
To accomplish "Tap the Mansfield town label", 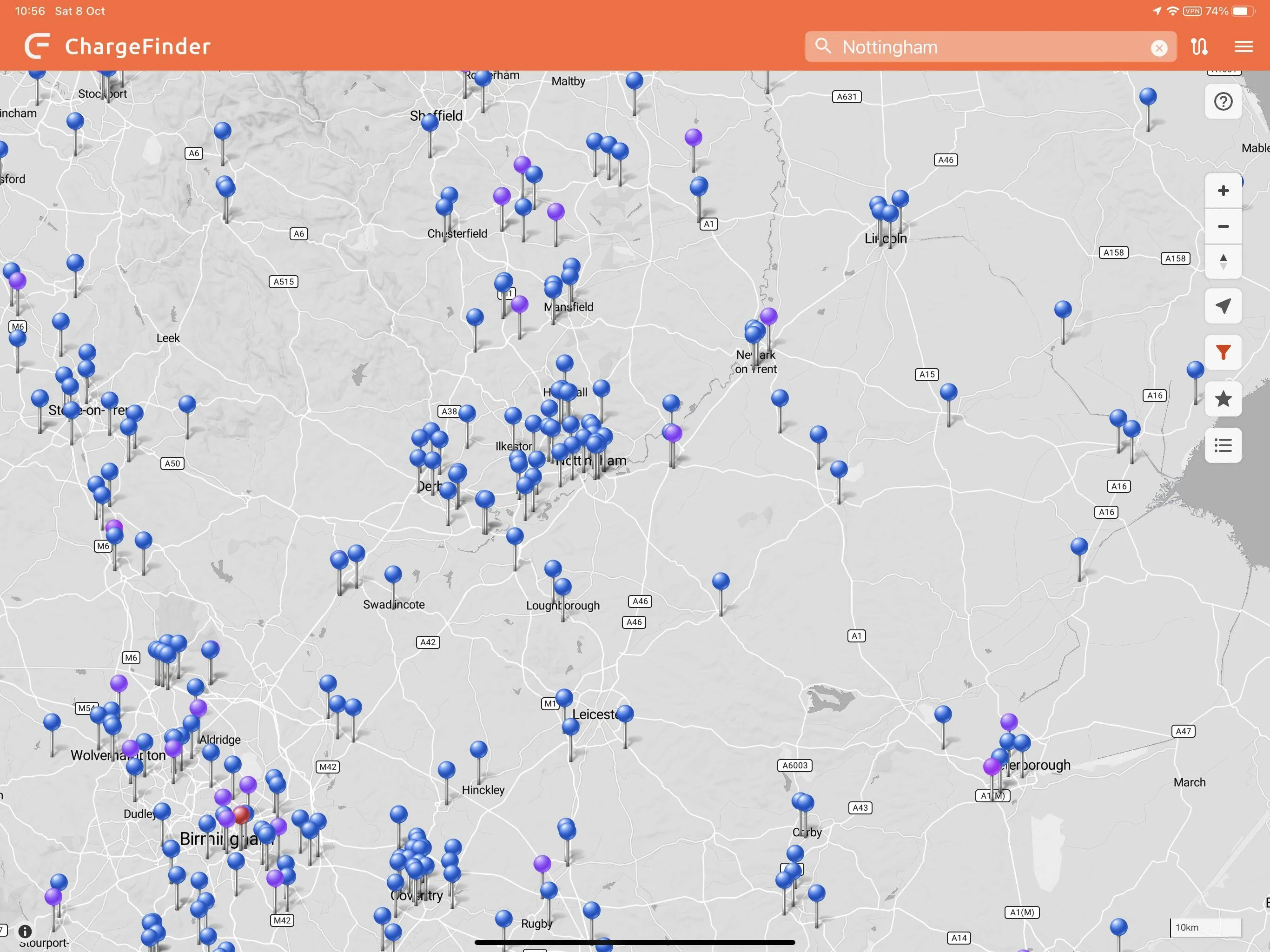I will [x=569, y=307].
